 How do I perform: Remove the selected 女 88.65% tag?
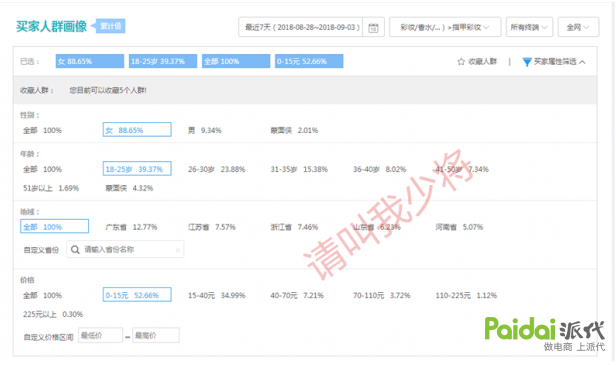(90, 61)
